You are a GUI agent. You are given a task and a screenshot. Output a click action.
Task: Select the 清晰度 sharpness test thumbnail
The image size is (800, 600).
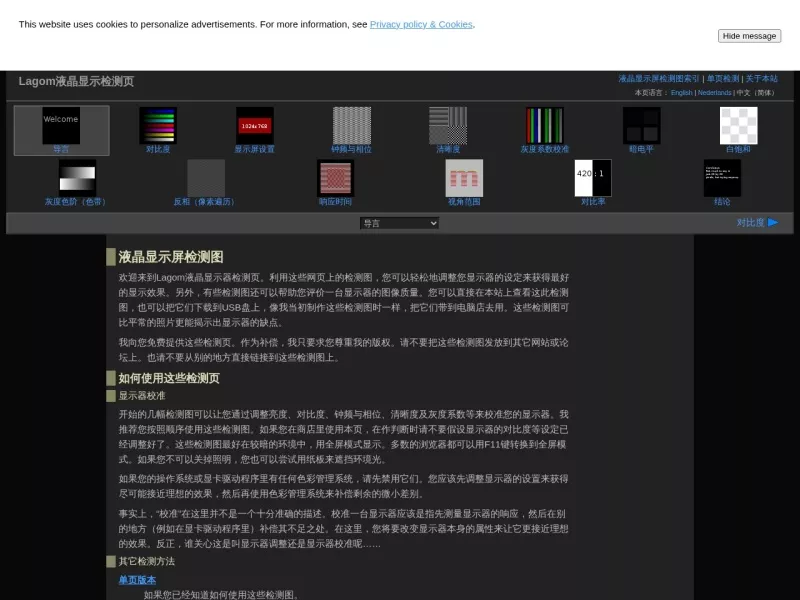(448, 126)
